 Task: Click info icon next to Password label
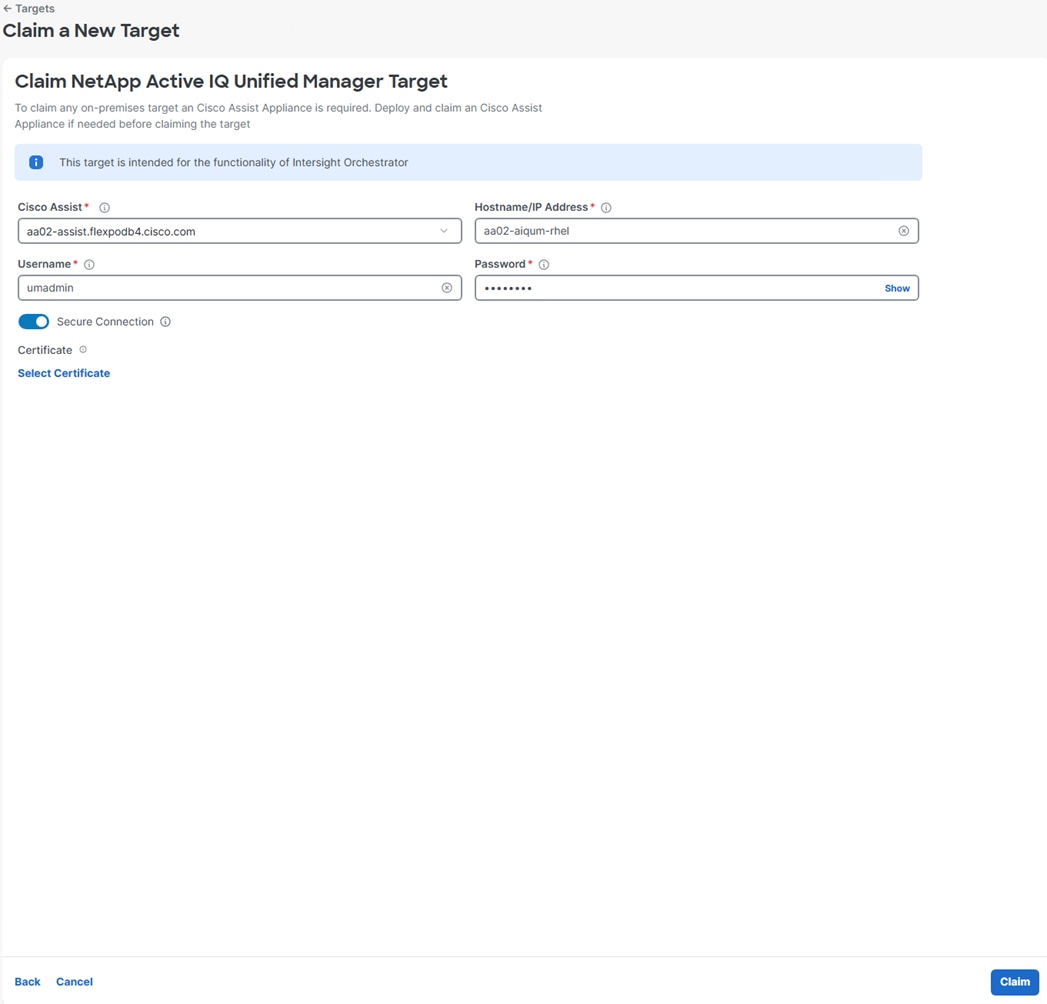pos(544,264)
